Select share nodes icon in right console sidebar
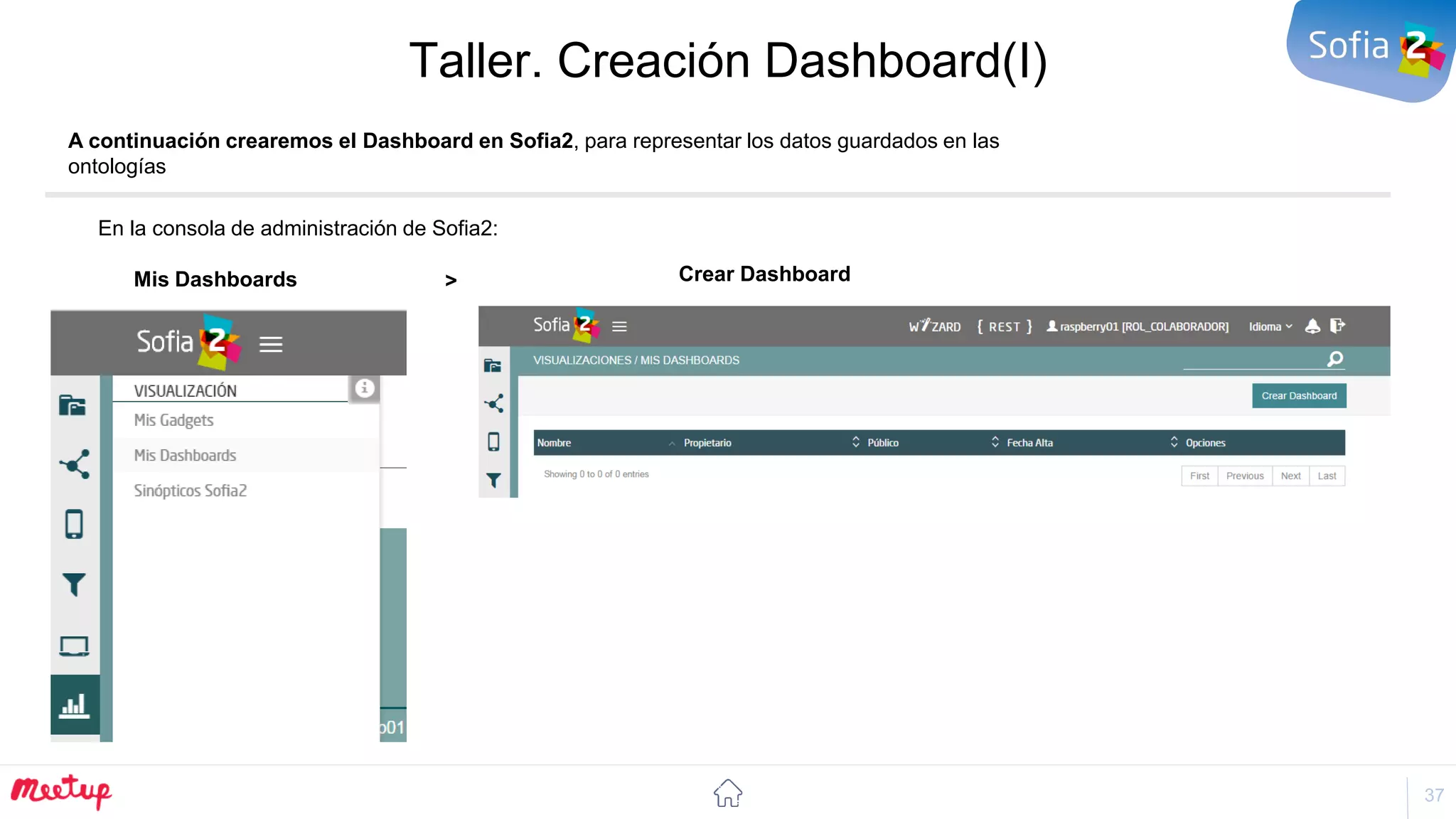 494,404
